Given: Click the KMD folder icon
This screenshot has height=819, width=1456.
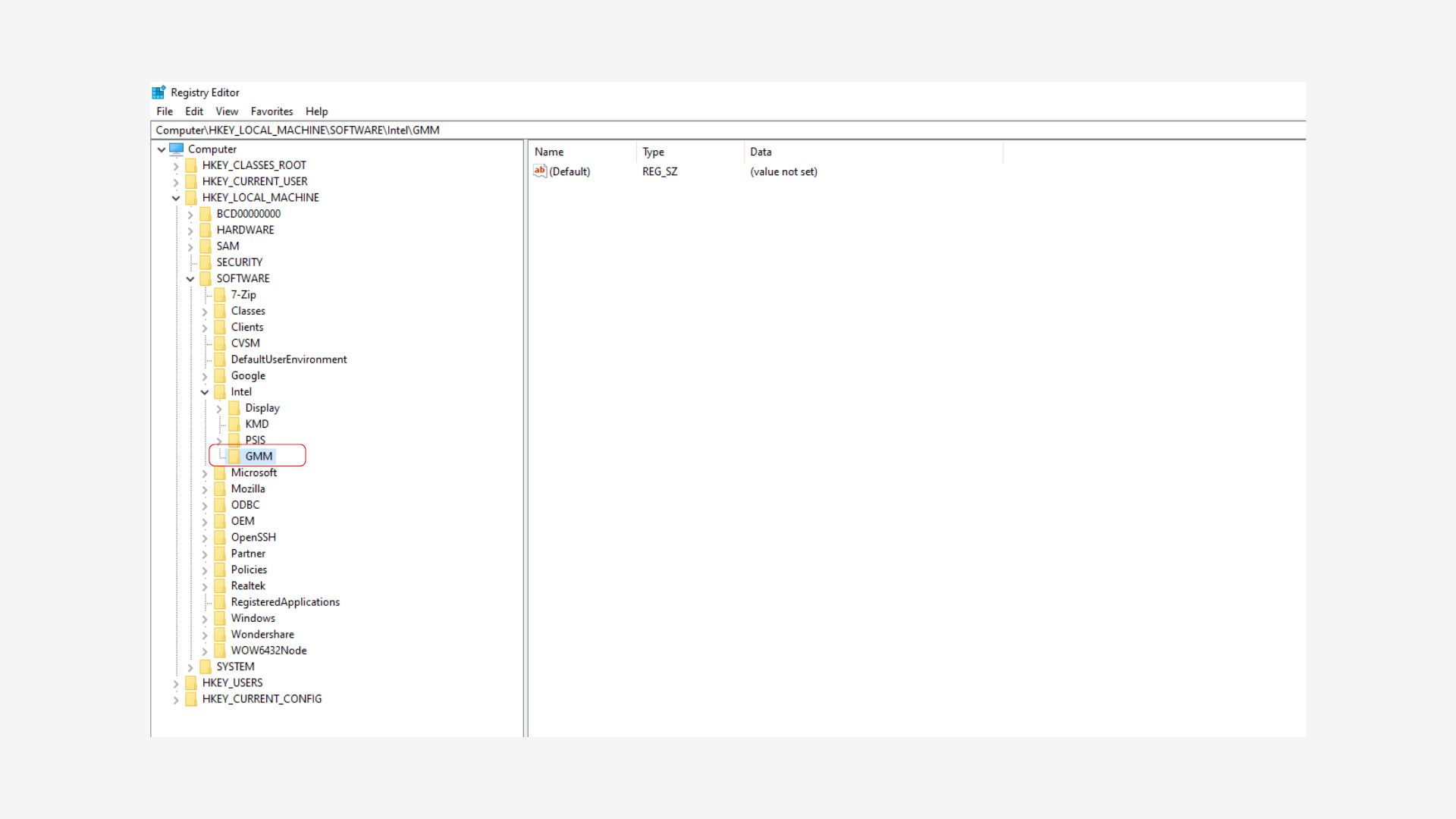Looking at the screenshot, I should pyautogui.click(x=234, y=424).
